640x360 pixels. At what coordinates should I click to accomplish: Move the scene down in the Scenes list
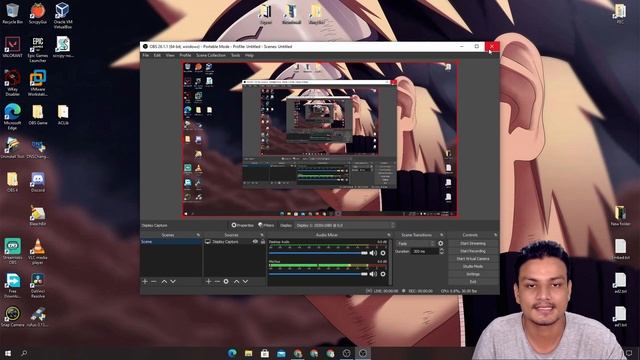click(173, 282)
